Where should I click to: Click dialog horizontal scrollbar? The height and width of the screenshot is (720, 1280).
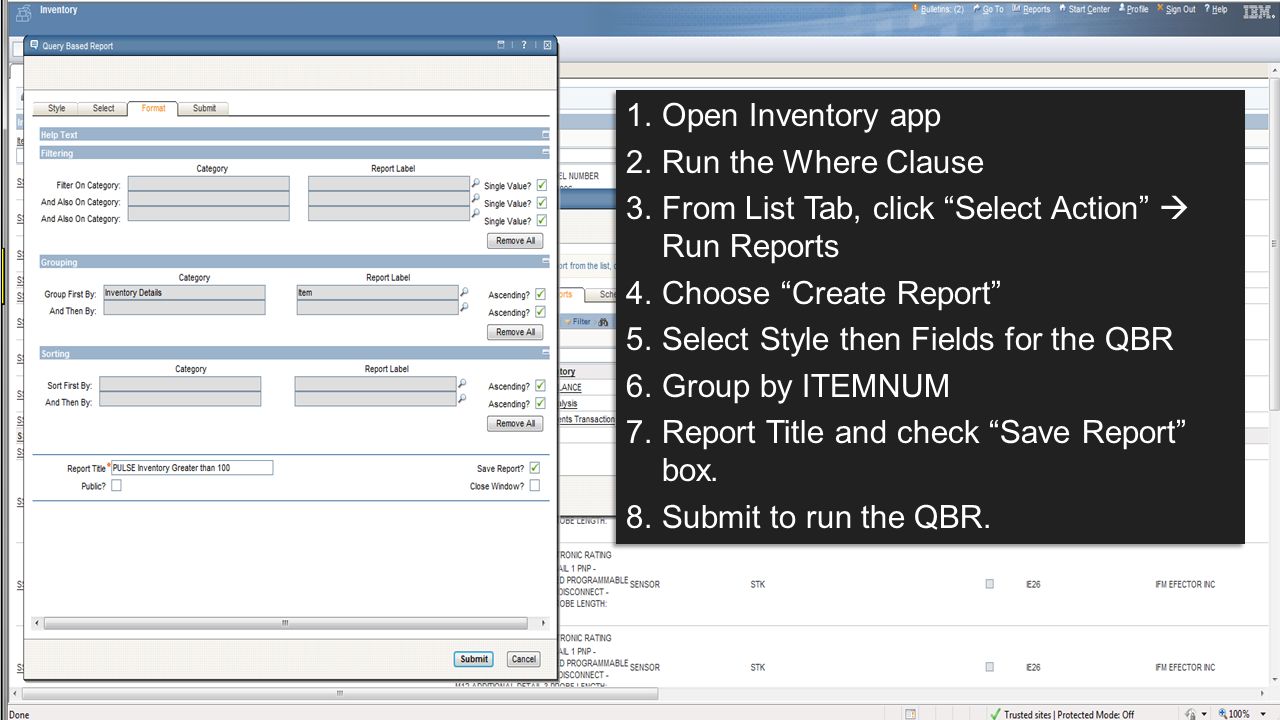284,623
